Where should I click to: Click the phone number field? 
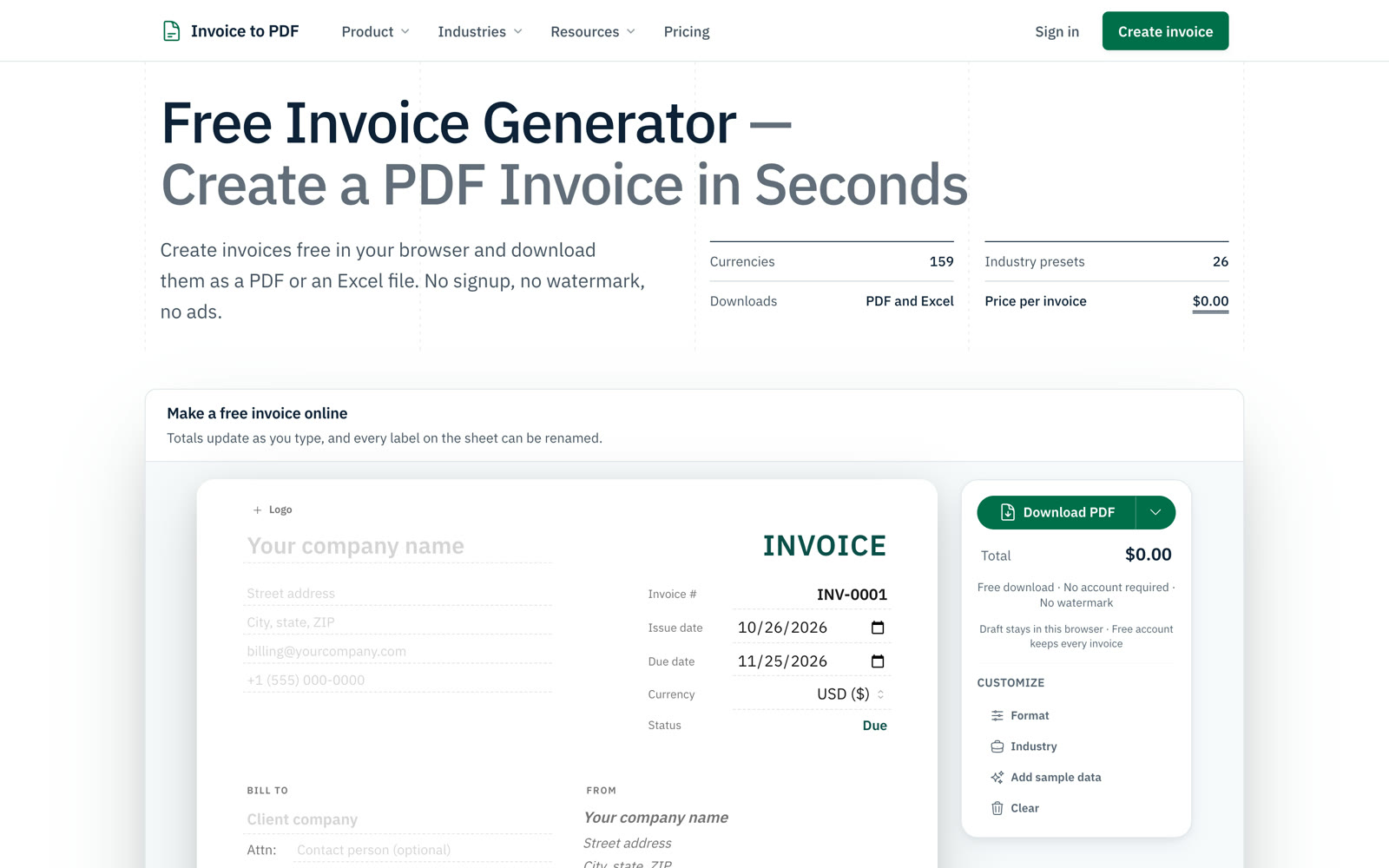pos(398,681)
